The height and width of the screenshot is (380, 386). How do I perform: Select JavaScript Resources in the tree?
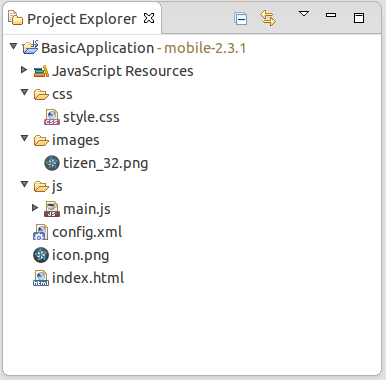coord(123,71)
